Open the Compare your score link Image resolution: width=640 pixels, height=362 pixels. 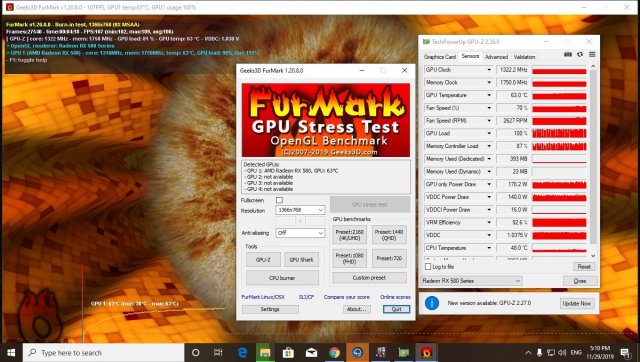point(347,297)
